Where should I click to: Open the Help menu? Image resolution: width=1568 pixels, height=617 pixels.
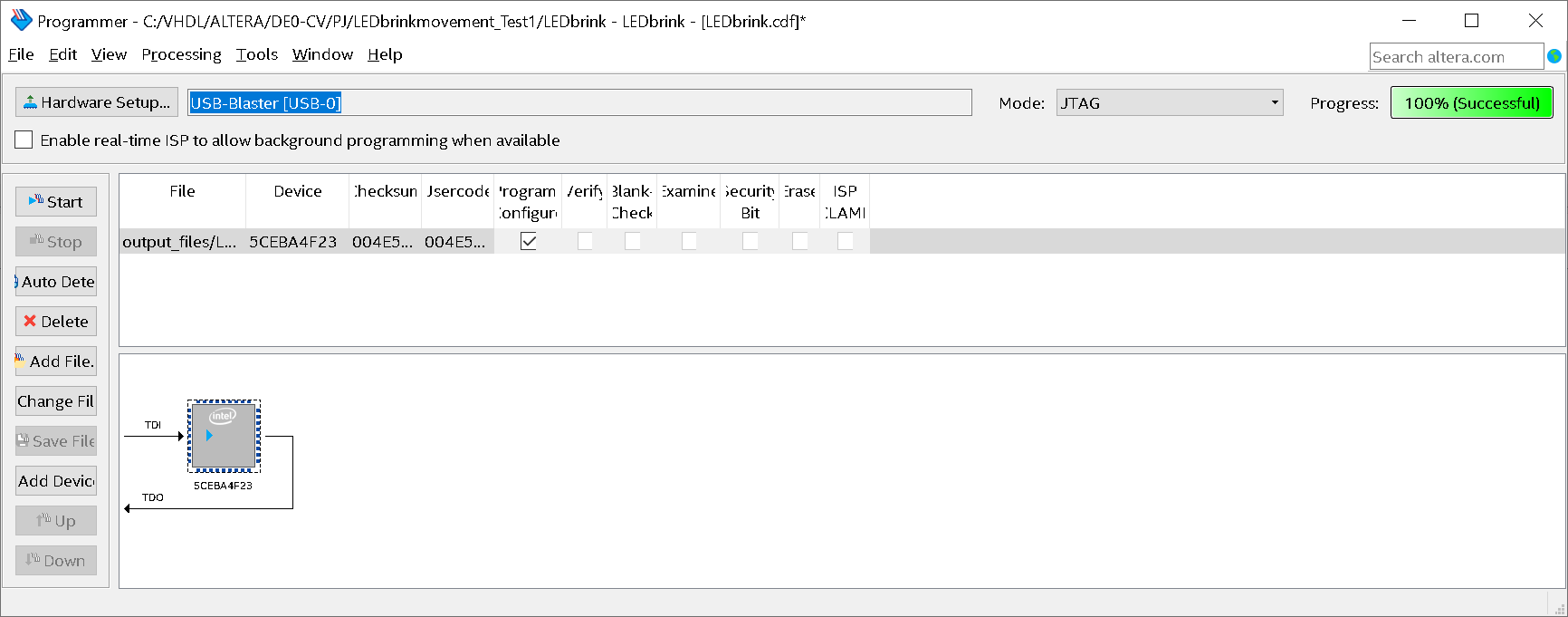pos(385,54)
